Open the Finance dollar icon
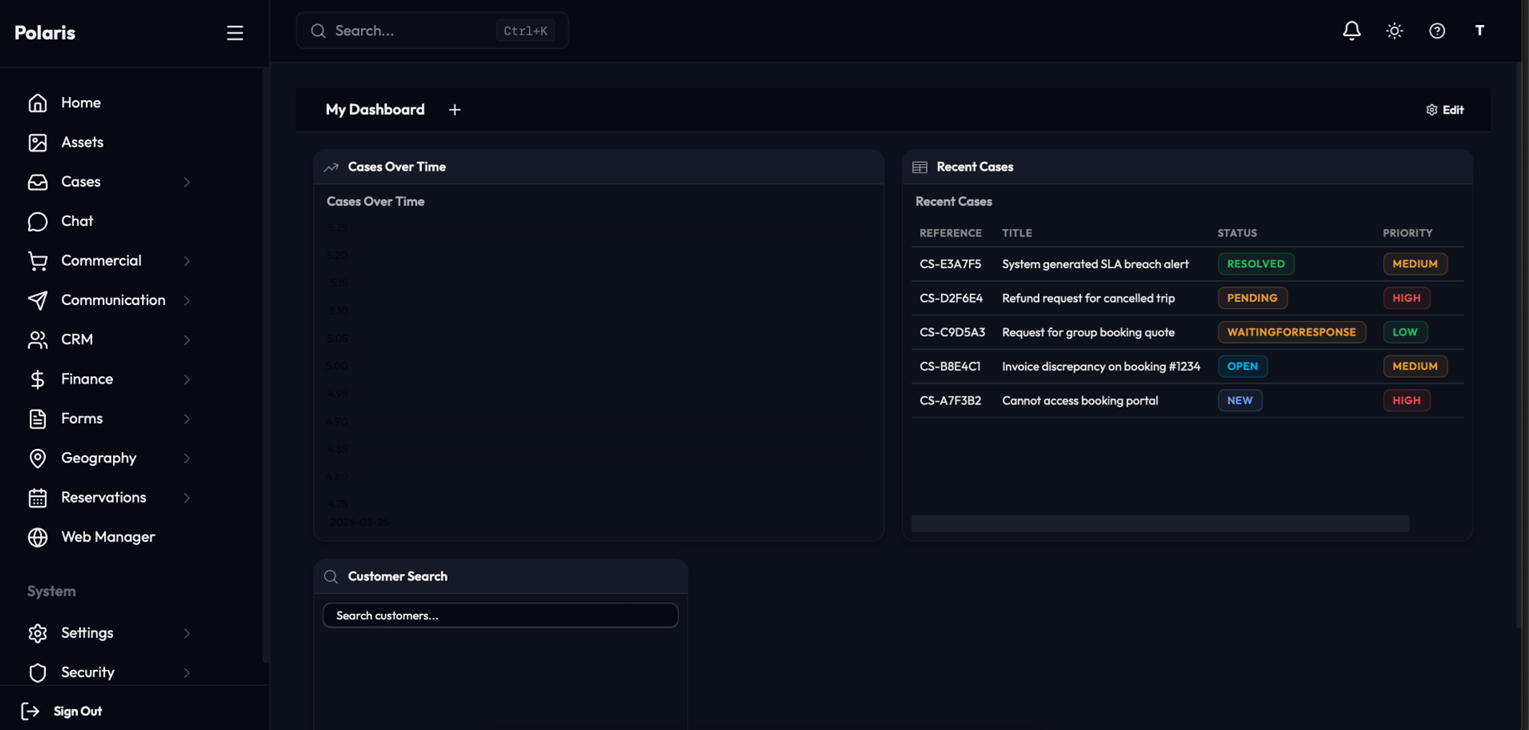The height and width of the screenshot is (730, 1529). pyautogui.click(x=37, y=379)
